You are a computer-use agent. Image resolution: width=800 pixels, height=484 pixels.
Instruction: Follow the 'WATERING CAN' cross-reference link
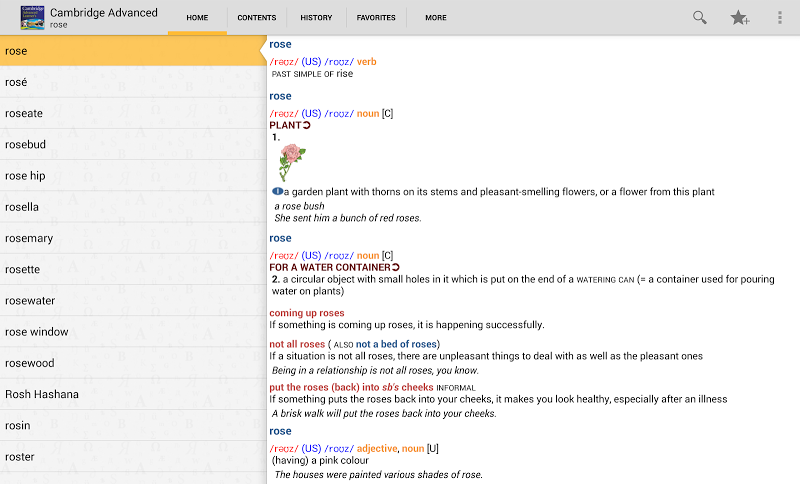click(x=605, y=279)
